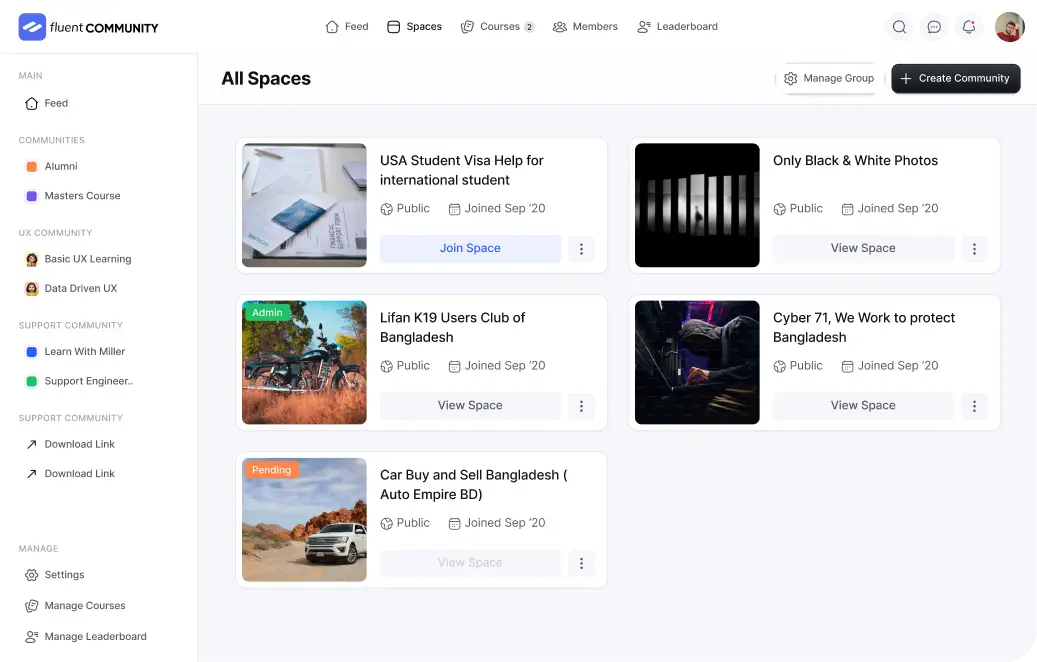Click the search icon in top bar
The height and width of the screenshot is (662, 1037).
(899, 27)
